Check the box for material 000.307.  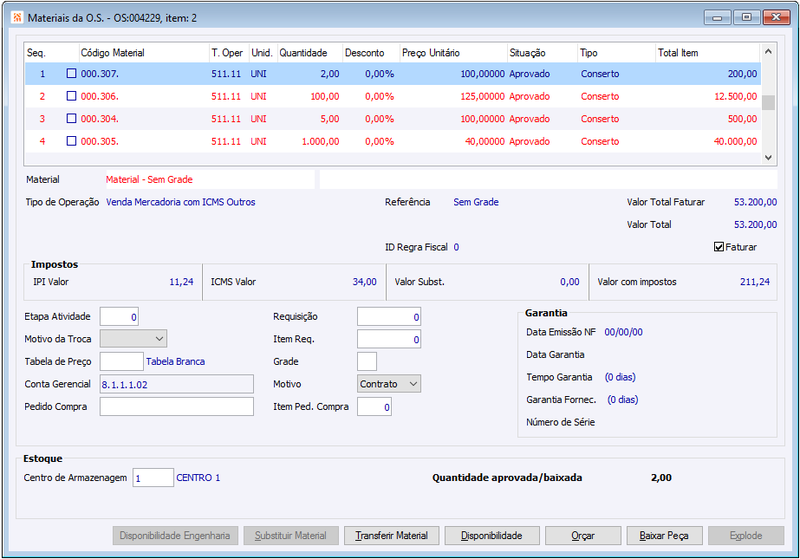coord(71,74)
